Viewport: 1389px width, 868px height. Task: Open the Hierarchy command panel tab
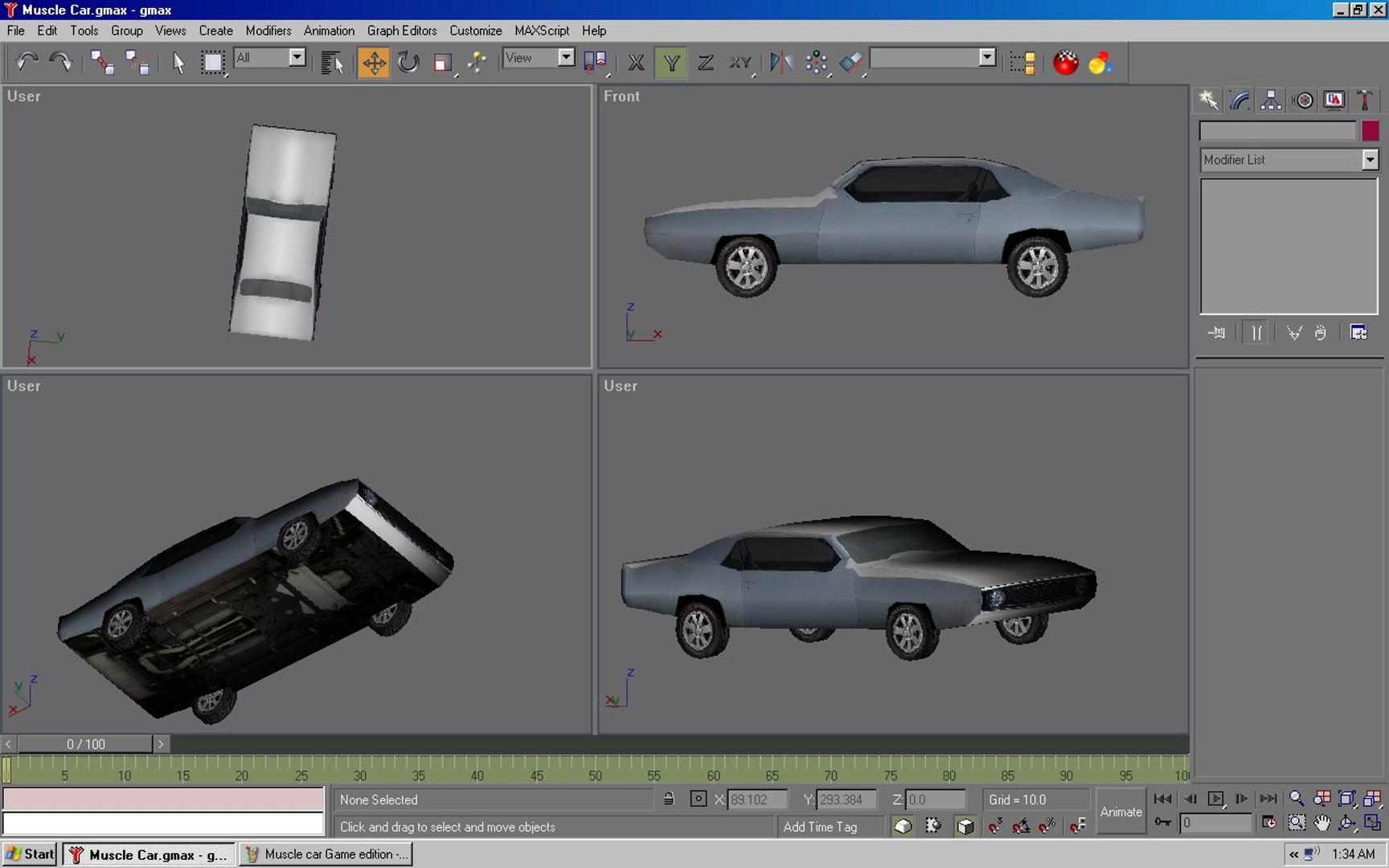click(1271, 100)
